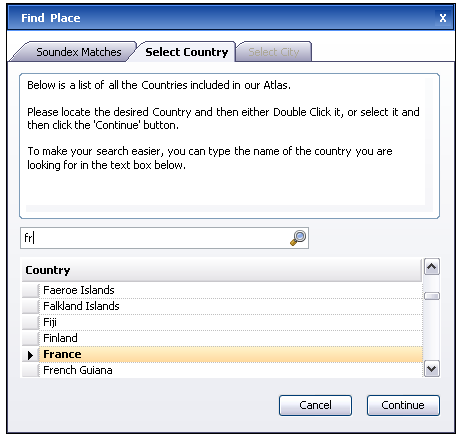Open the Select Country tab

coord(185,52)
